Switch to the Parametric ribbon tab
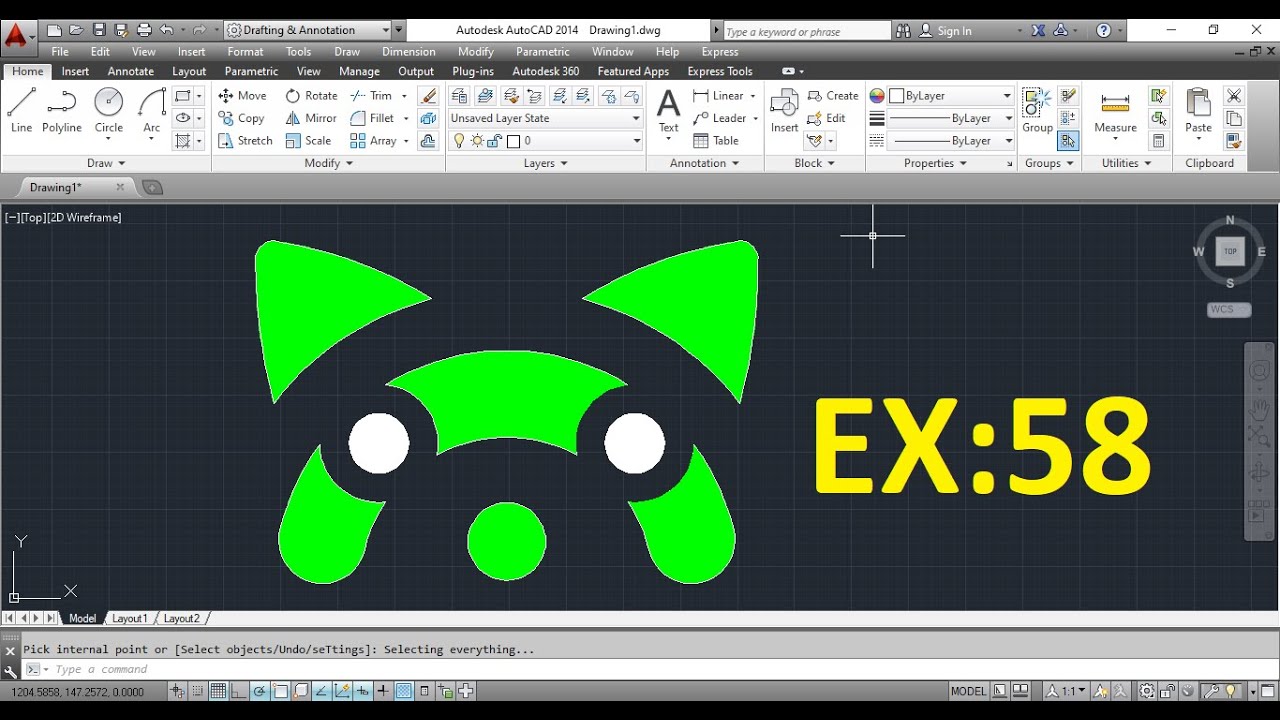 [251, 71]
